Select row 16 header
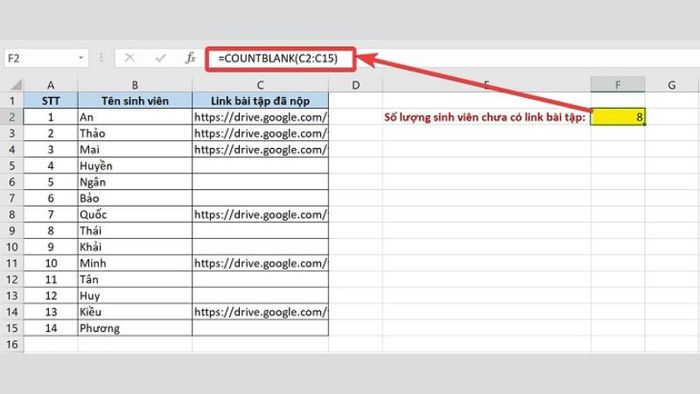700x394 pixels. 12,344
